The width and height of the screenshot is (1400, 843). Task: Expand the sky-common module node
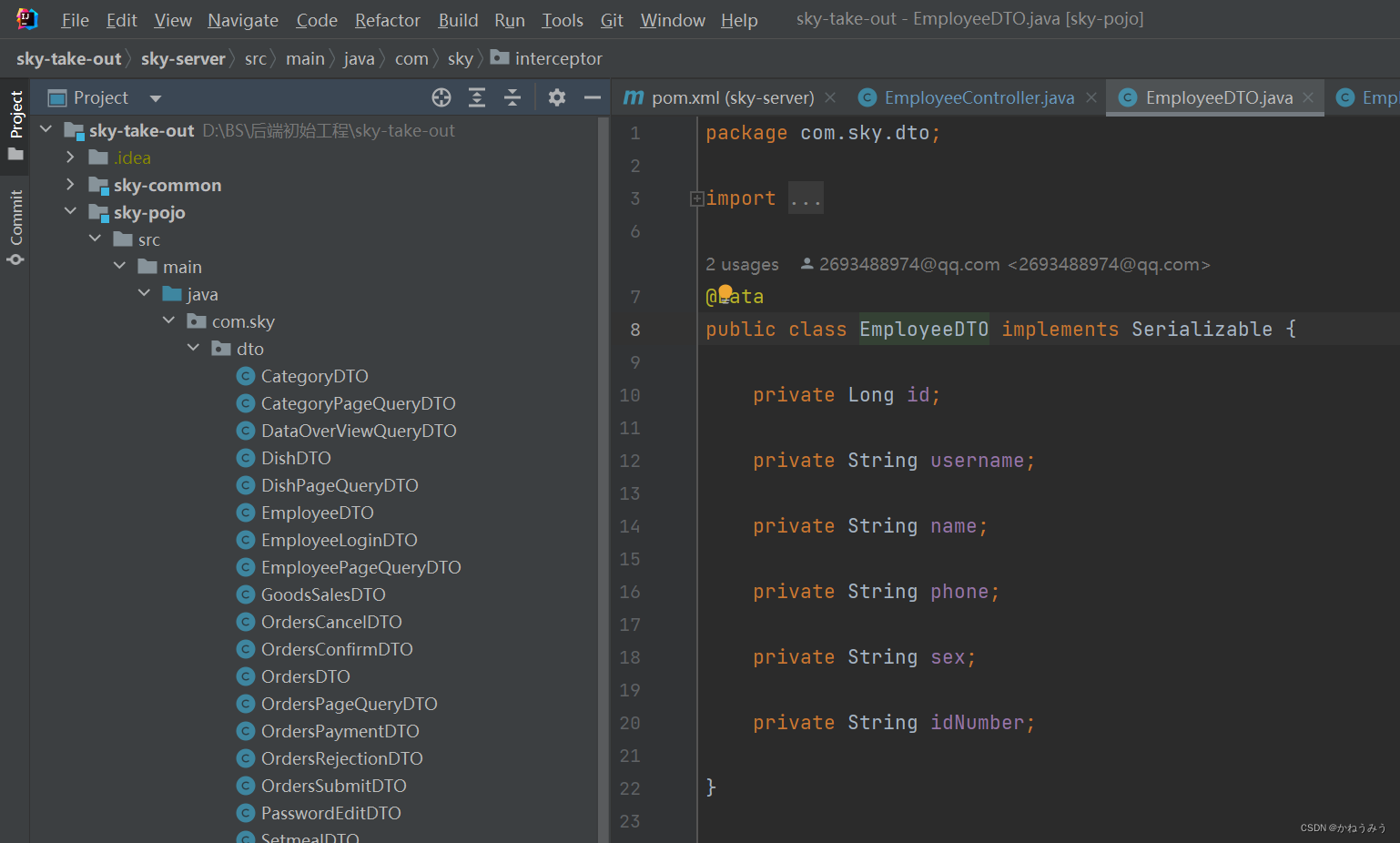coord(71,185)
